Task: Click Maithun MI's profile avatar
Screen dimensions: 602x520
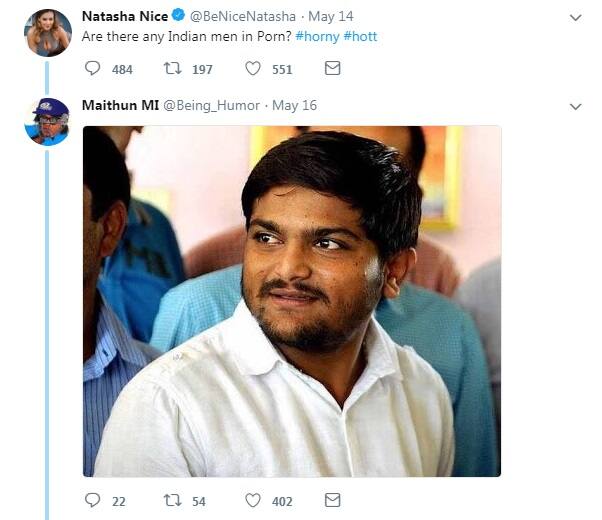Action: click(47, 121)
